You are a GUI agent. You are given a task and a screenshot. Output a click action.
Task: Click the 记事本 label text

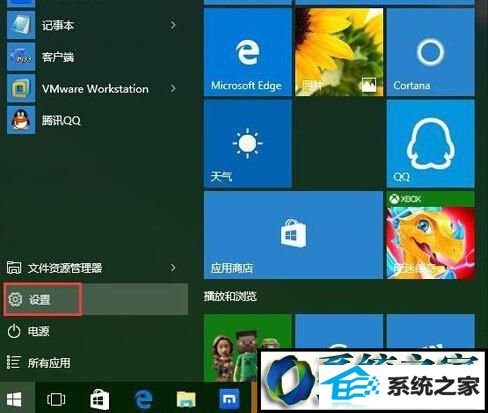click(58, 25)
